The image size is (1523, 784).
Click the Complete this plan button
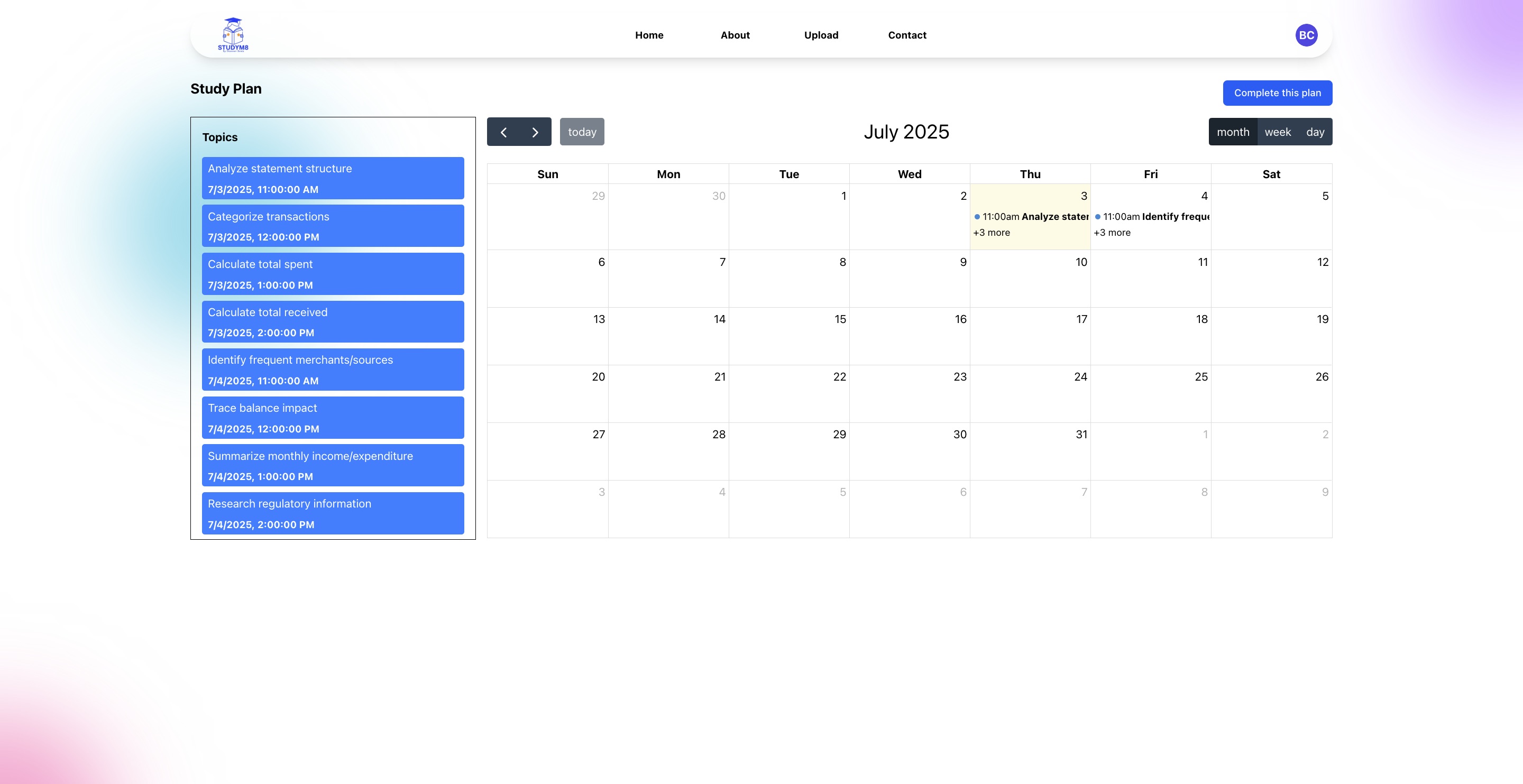[1277, 93]
